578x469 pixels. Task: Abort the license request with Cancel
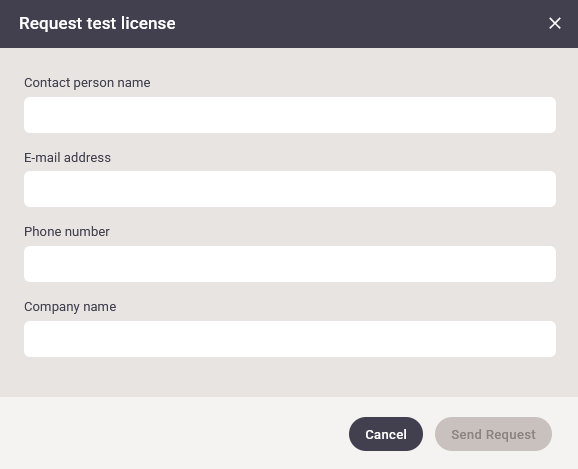[x=386, y=434]
